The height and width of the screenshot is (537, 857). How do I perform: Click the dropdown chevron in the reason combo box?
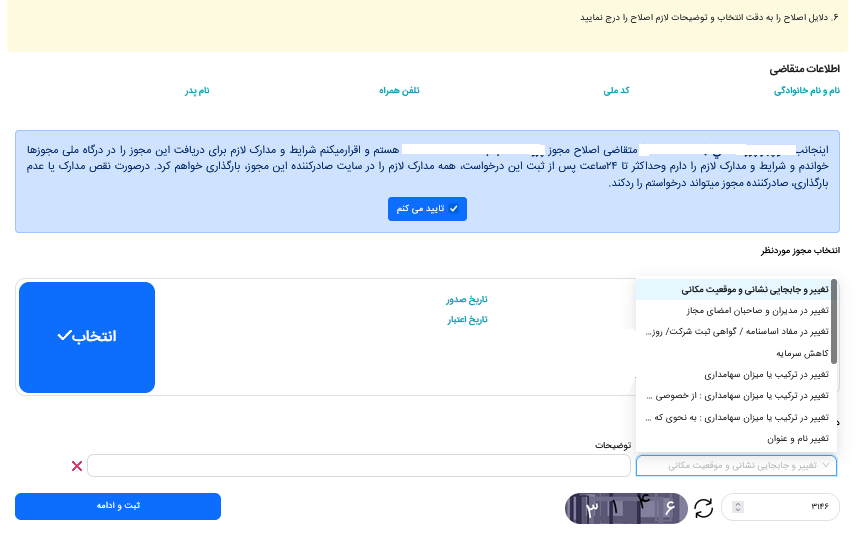pyautogui.click(x=826, y=465)
